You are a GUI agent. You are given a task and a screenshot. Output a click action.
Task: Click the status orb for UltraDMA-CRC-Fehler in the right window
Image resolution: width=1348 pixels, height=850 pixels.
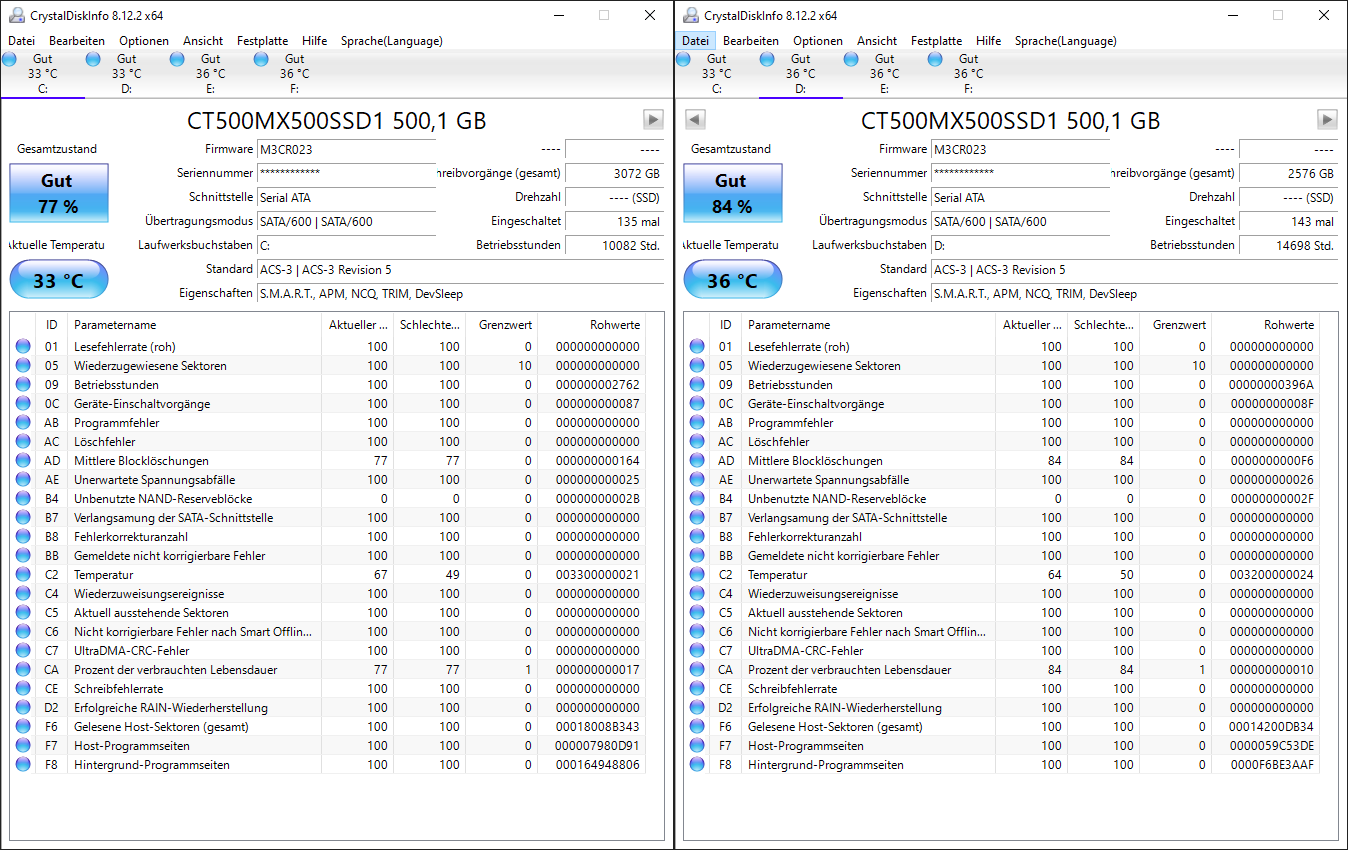click(x=697, y=651)
